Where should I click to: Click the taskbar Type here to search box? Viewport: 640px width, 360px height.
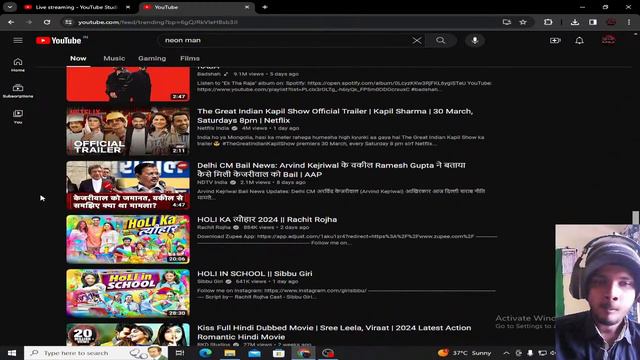(96, 353)
